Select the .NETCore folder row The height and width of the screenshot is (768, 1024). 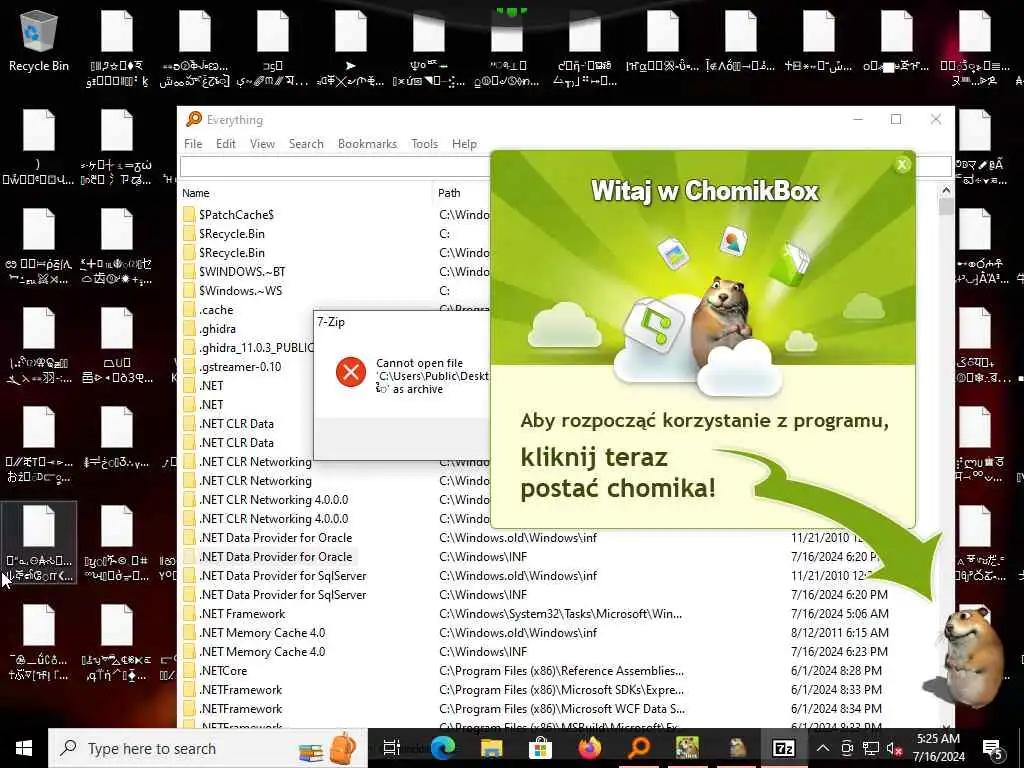click(x=223, y=671)
